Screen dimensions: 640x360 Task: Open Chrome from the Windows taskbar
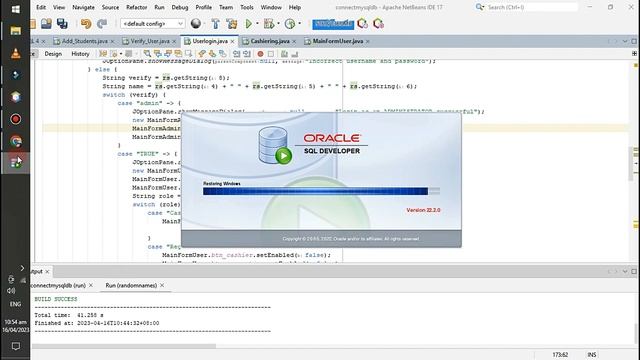tap(16, 141)
